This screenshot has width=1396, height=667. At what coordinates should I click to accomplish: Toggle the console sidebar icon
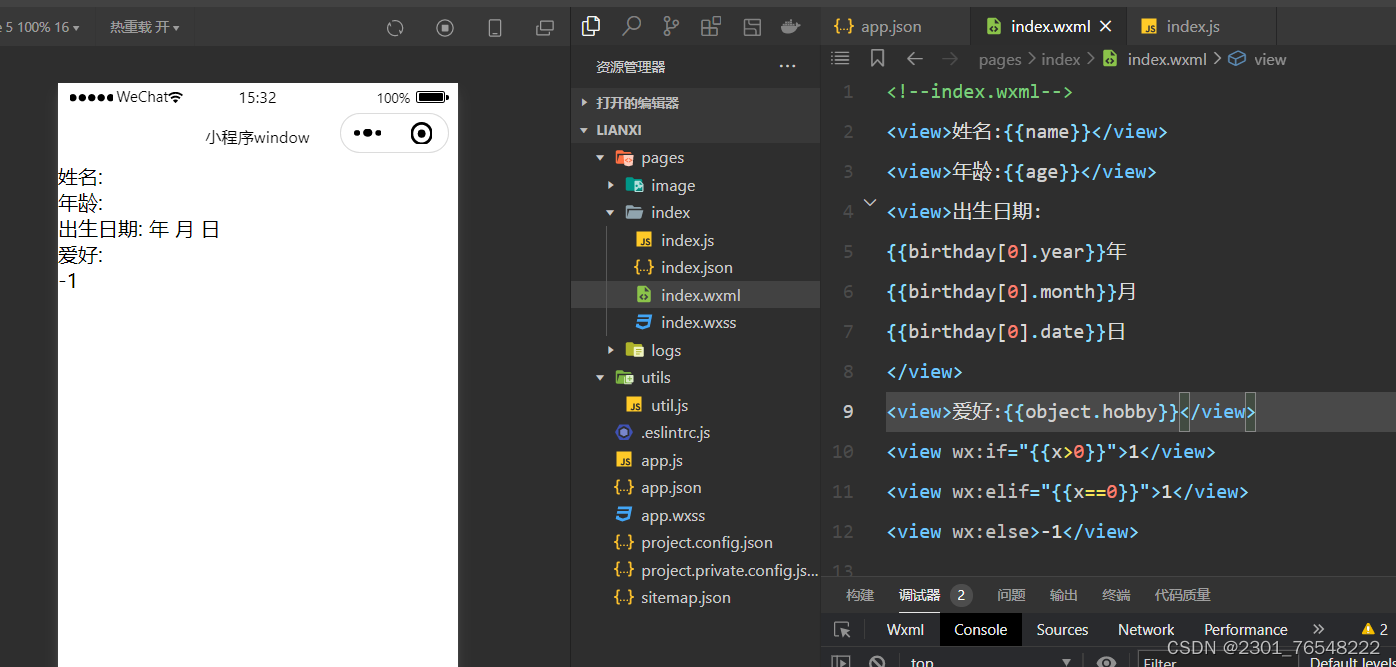(842, 662)
